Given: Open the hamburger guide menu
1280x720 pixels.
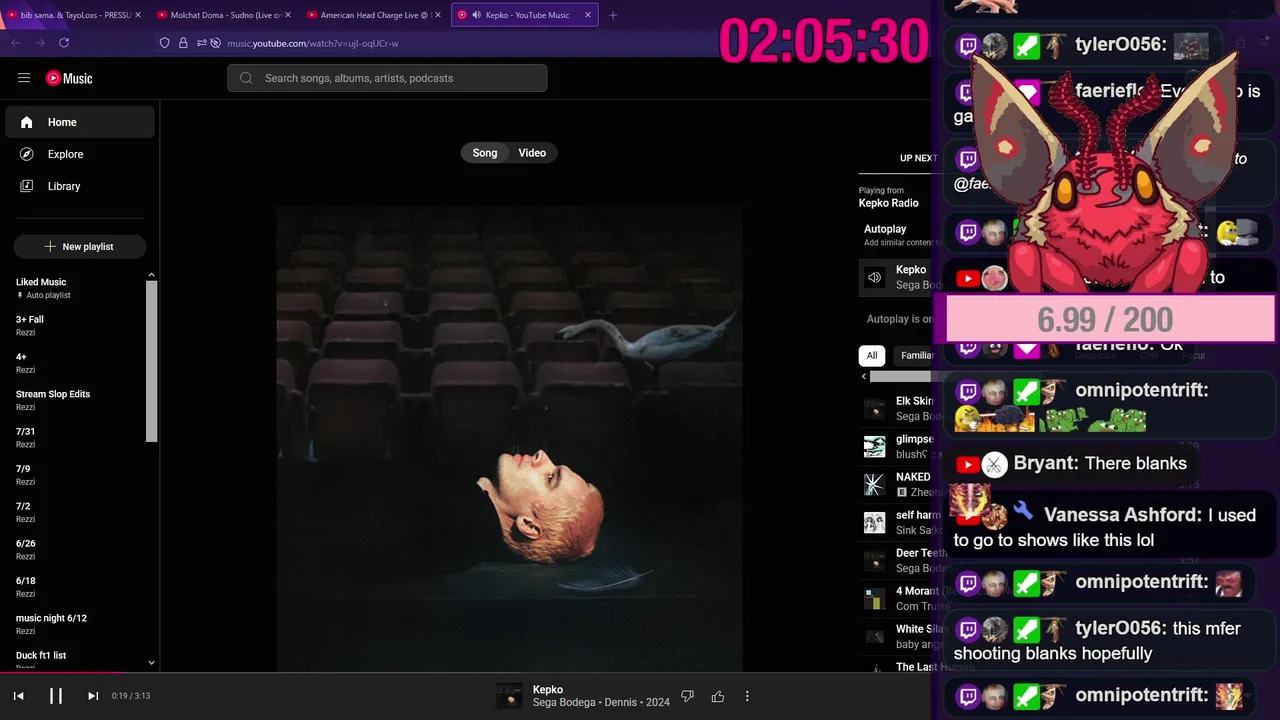Looking at the screenshot, I should (x=24, y=78).
